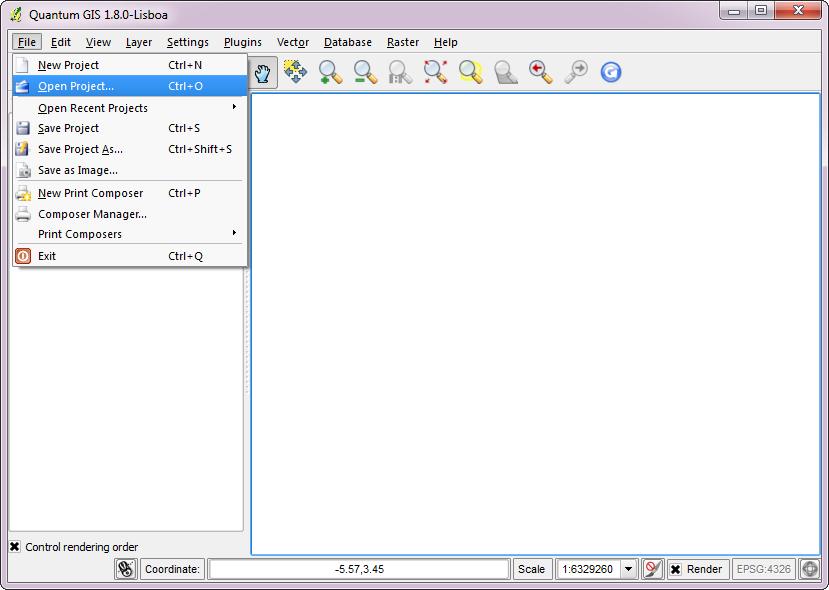Viewport: 829px width, 590px height.
Task: Click the "Coordinate:" label in status bar
Action: click(172, 569)
